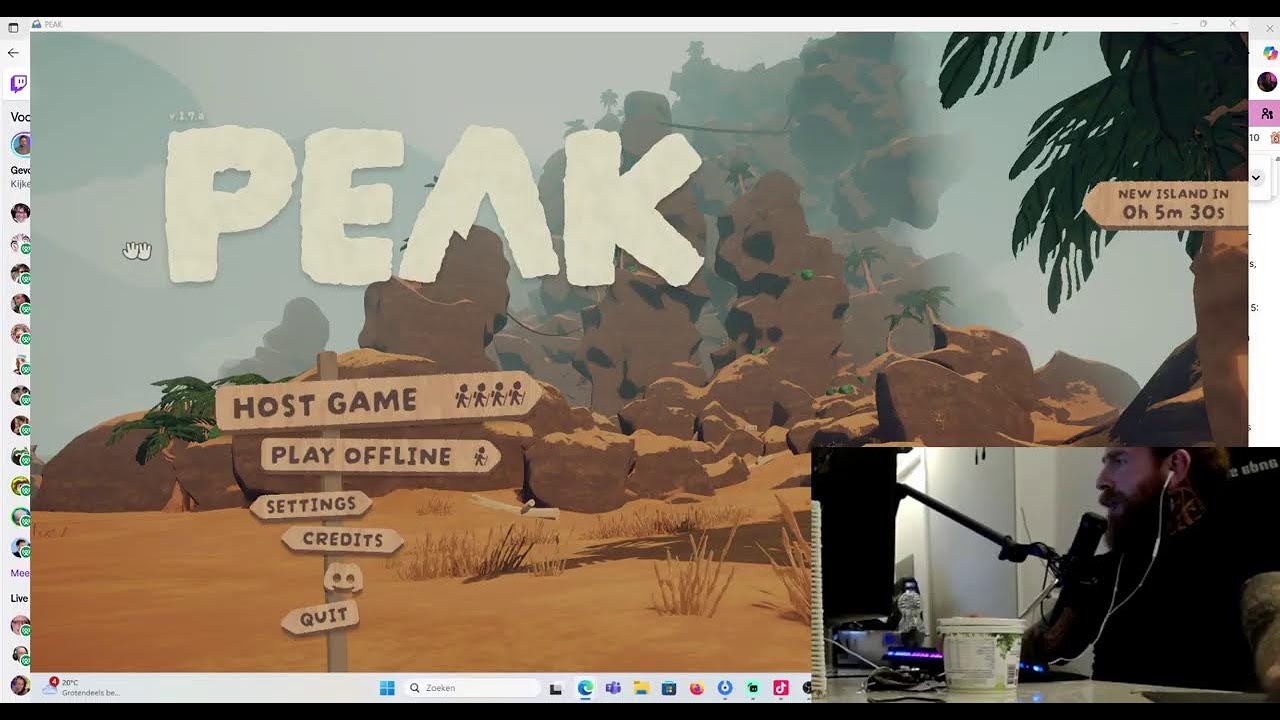Open the tab actions icon at top-left

tap(13, 27)
